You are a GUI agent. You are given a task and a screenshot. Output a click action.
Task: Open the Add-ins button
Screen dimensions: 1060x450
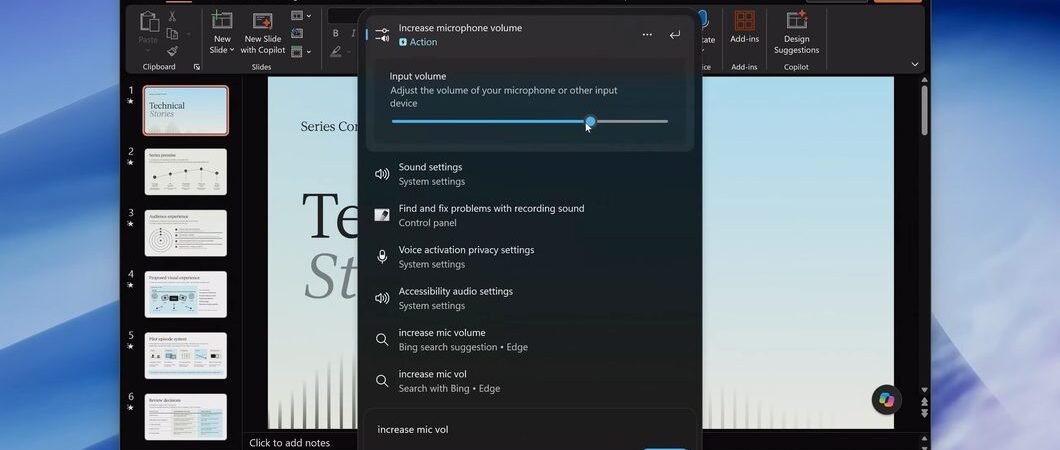(744, 28)
